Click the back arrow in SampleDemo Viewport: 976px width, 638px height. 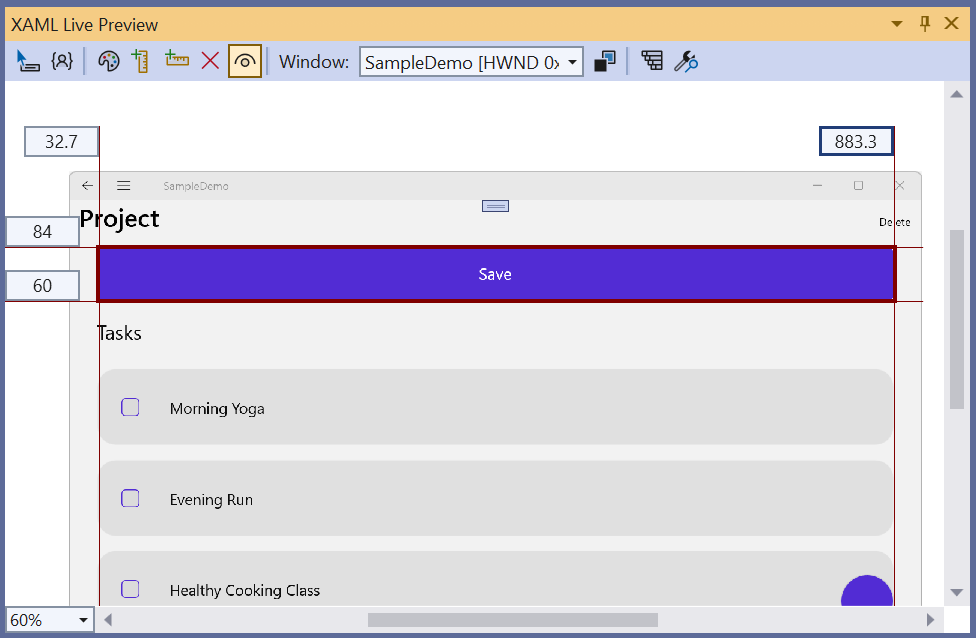(x=88, y=185)
